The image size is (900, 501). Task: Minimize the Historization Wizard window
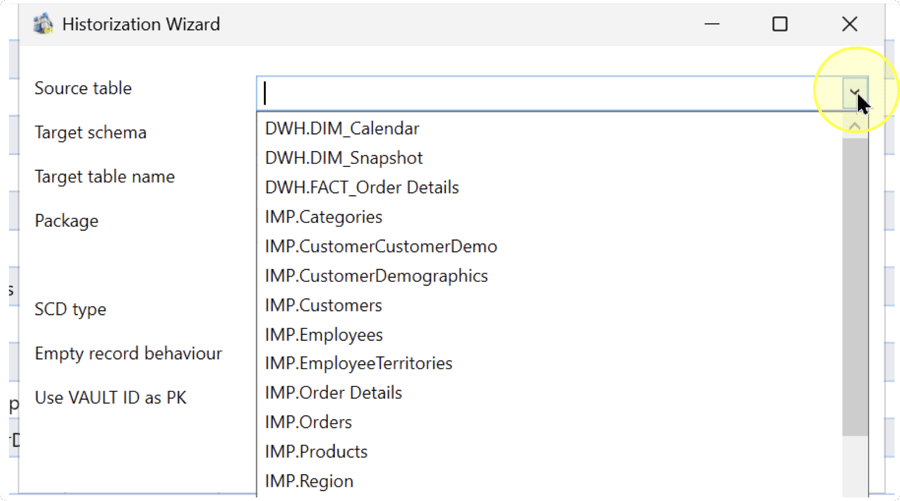[x=712, y=24]
